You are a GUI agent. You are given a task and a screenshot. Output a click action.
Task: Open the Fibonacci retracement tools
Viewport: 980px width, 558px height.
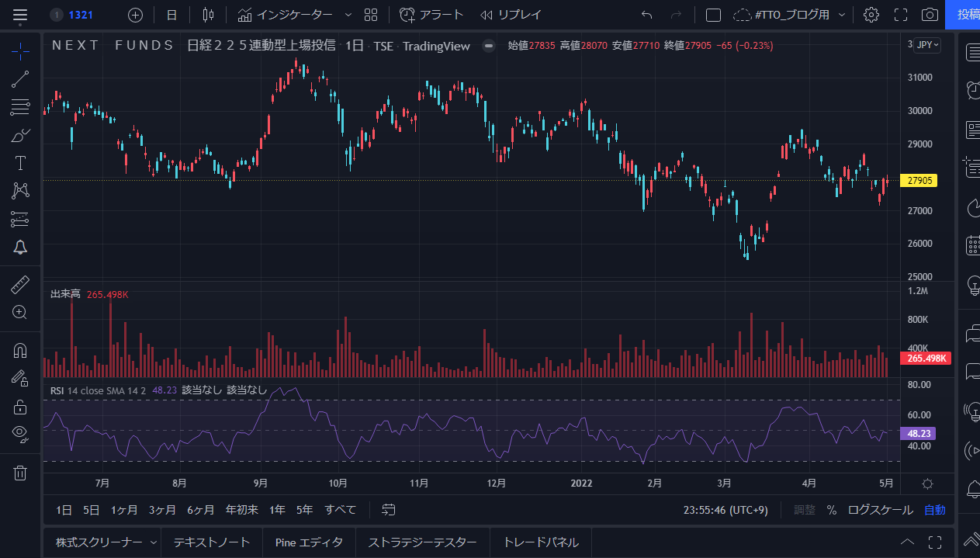tap(20, 107)
